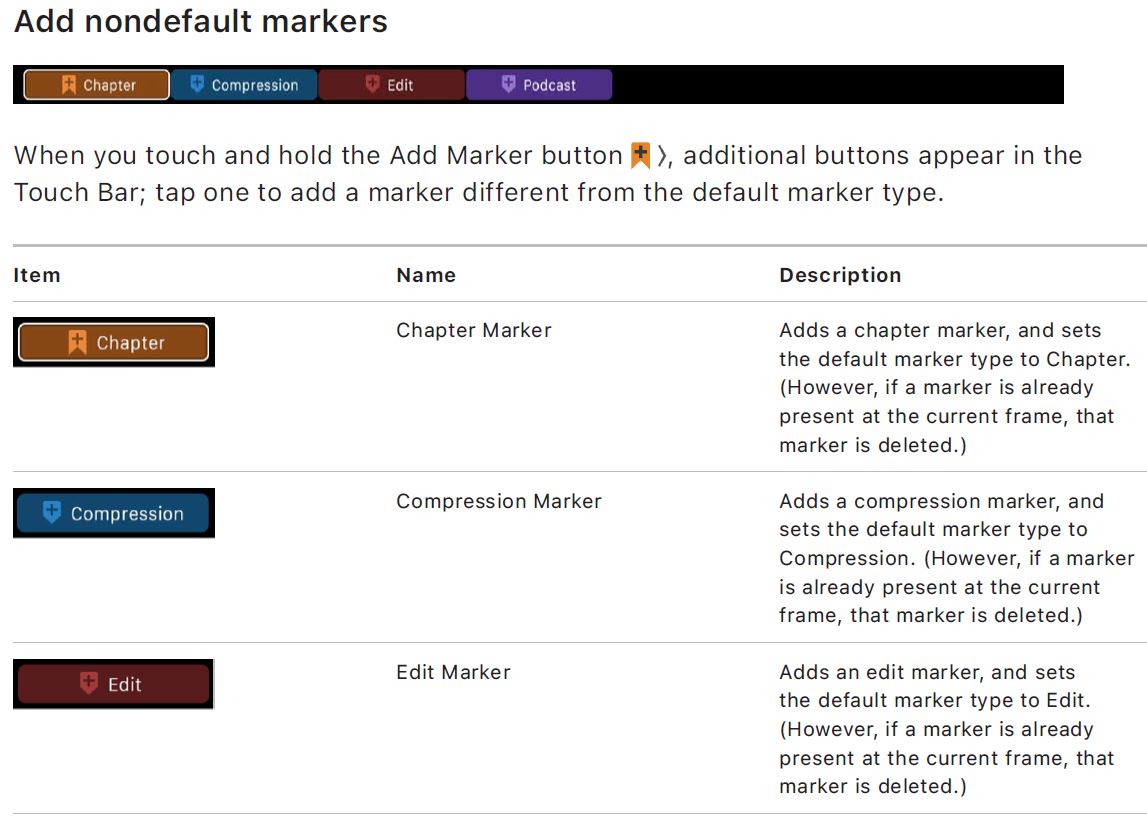Click the orange marker icon in the table's Chapter button

coord(77,342)
